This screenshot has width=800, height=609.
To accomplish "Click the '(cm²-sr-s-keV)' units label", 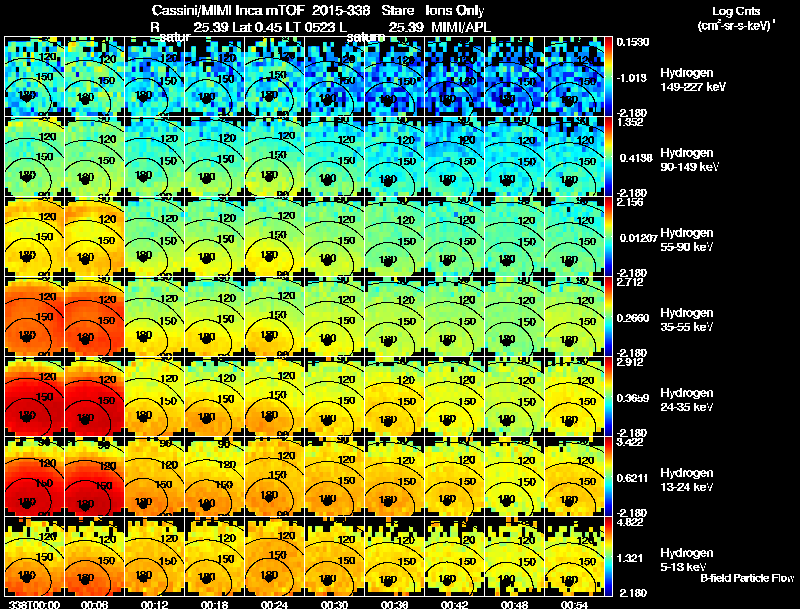I will tap(736, 25).
